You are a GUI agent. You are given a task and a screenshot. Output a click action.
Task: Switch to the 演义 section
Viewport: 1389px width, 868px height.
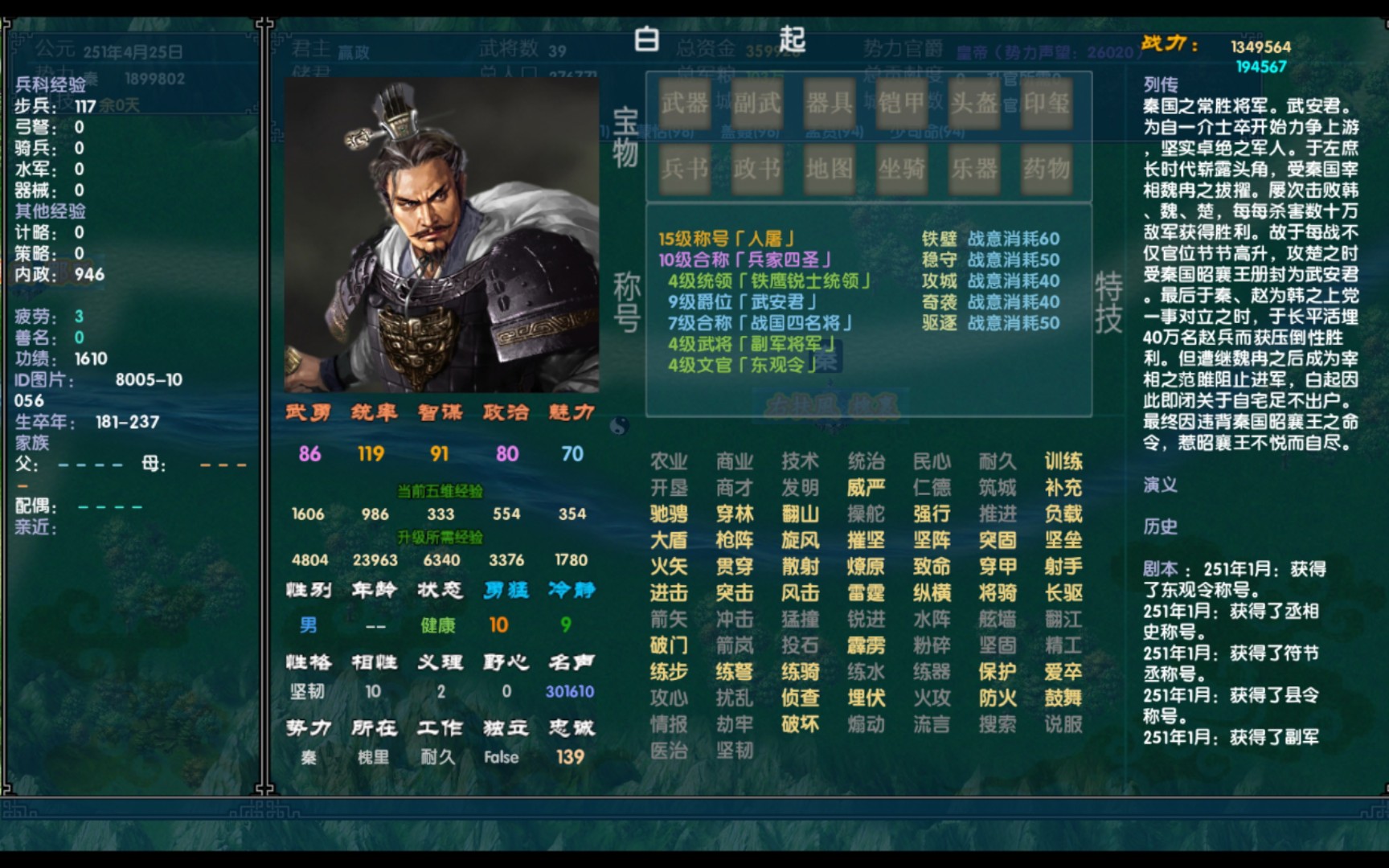1160,485
